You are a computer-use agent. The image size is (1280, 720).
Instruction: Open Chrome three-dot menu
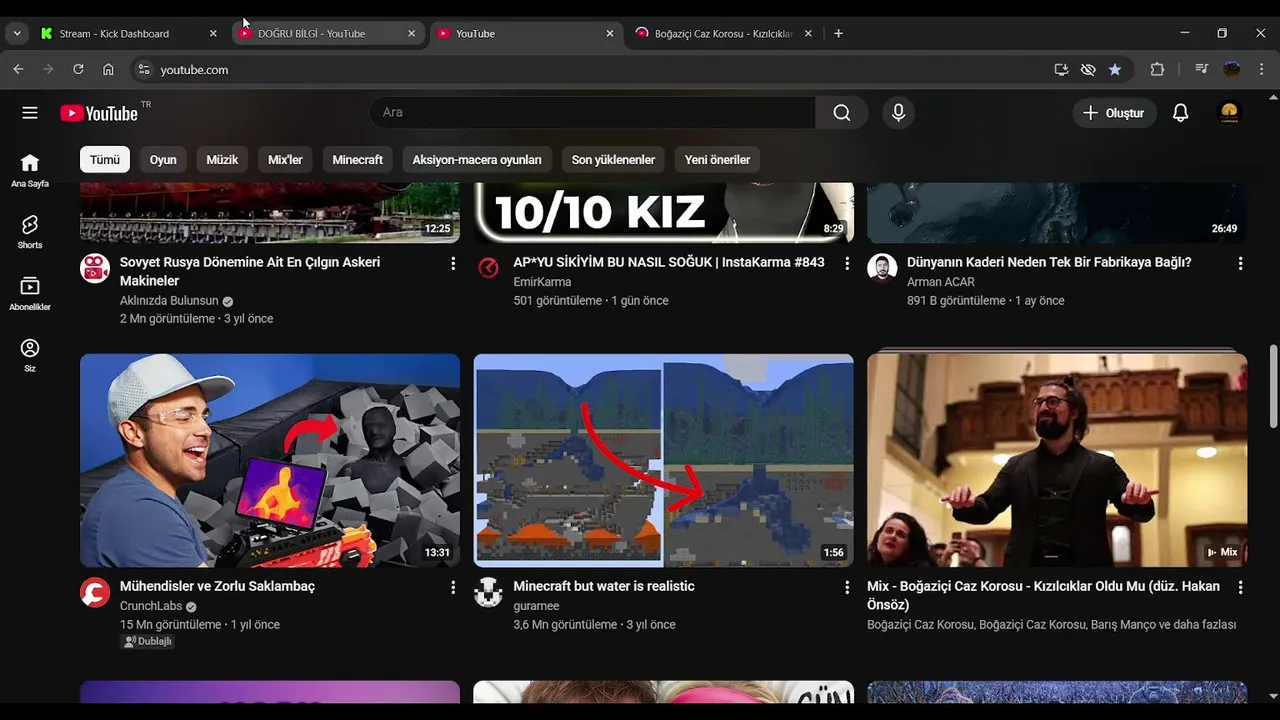click(x=1262, y=69)
